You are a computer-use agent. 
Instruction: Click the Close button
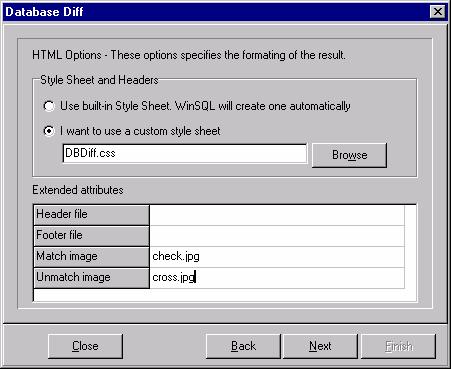tap(85, 346)
